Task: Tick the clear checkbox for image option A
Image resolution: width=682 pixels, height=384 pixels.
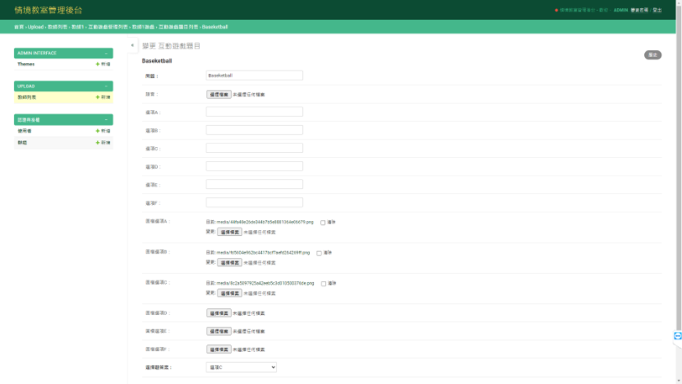Action: pyautogui.click(x=323, y=222)
